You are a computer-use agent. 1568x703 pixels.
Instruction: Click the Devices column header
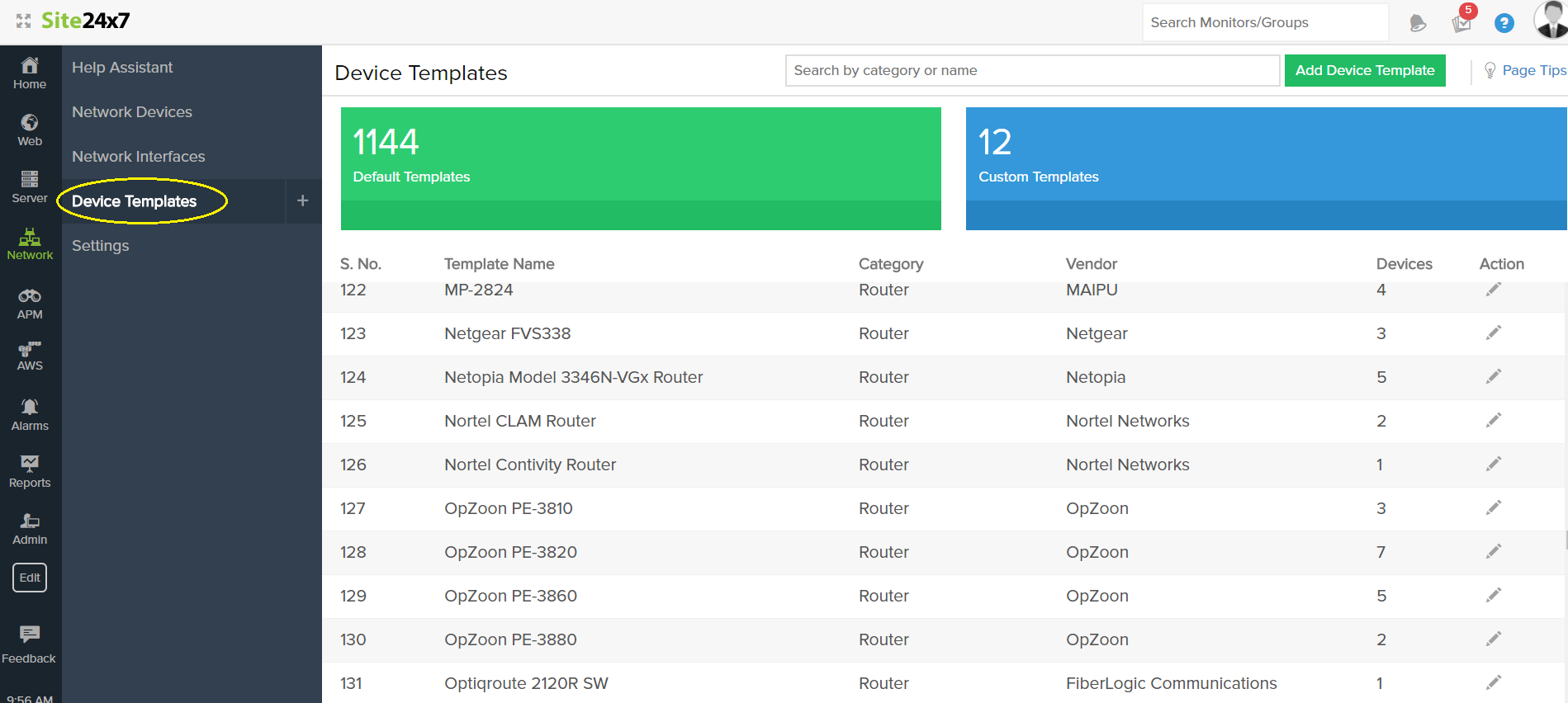[1405, 264]
